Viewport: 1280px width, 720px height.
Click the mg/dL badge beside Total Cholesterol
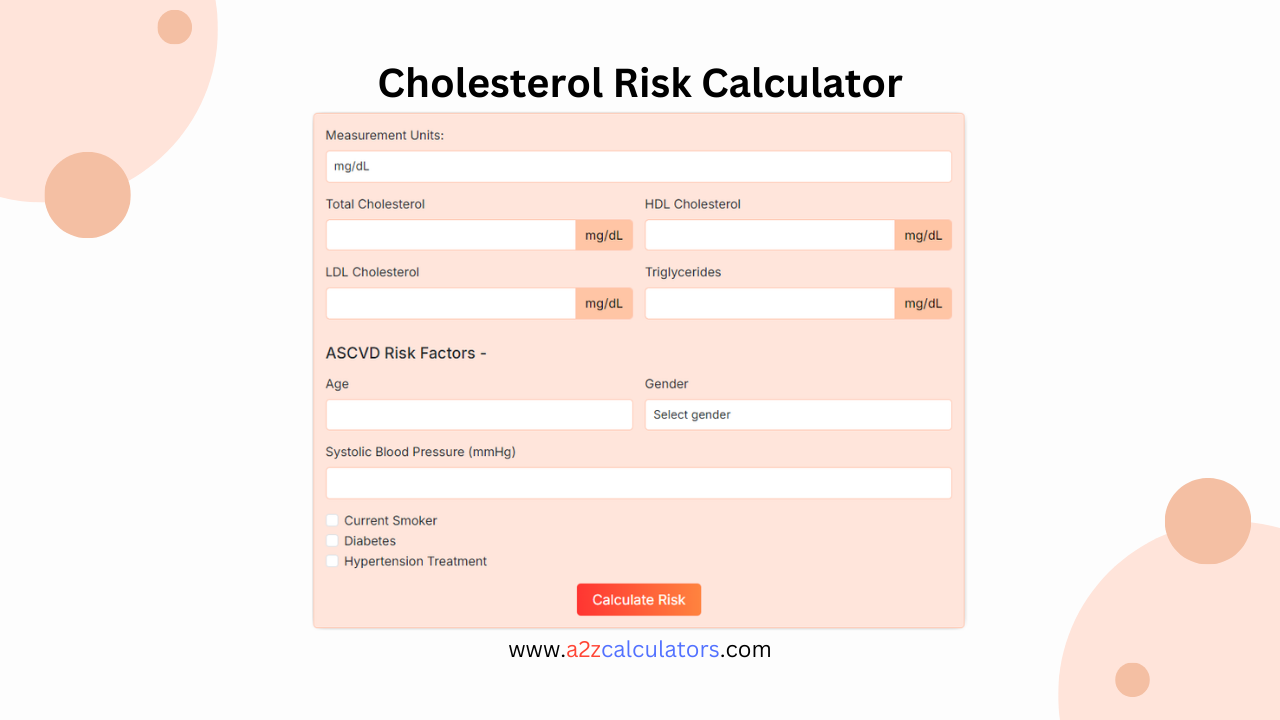(x=604, y=234)
